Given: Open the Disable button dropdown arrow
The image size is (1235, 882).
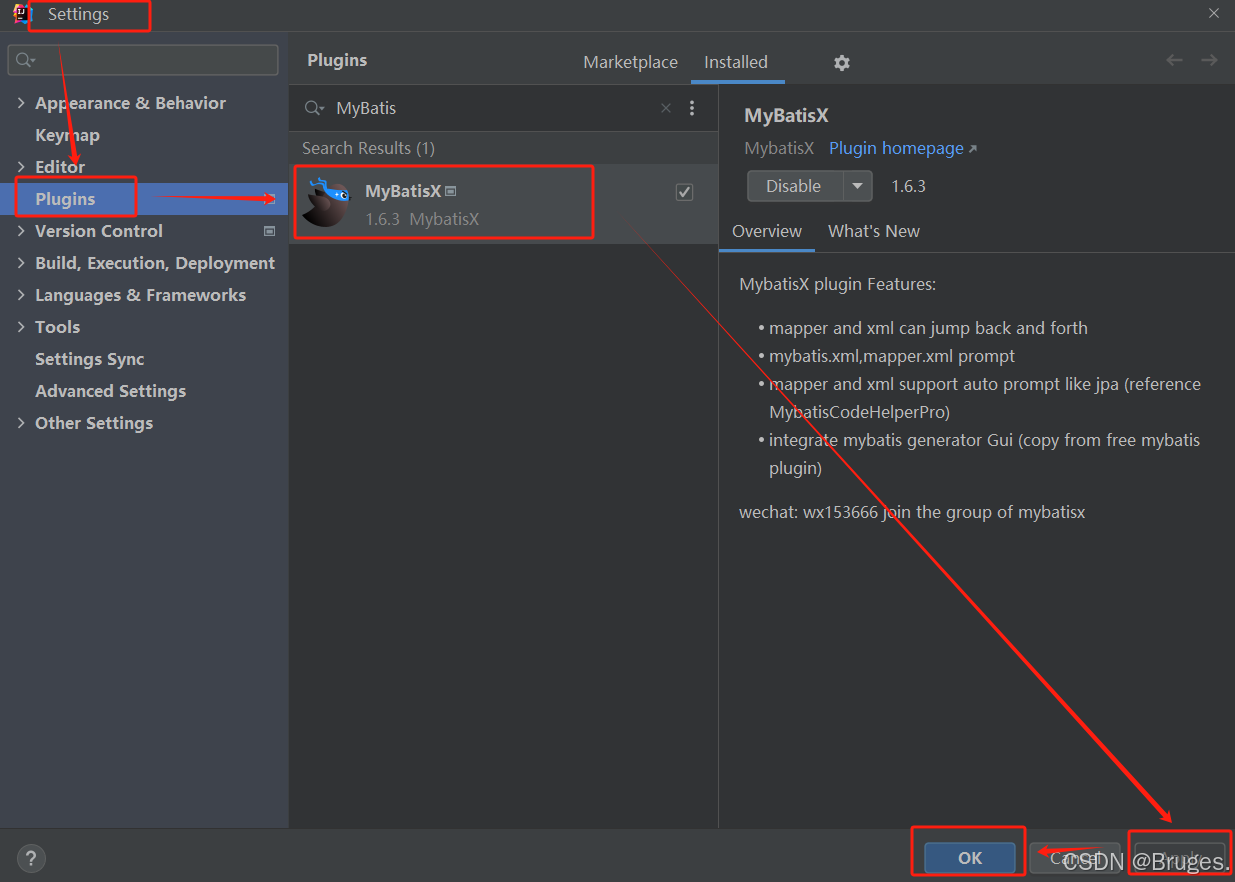Looking at the screenshot, I should tap(858, 186).
